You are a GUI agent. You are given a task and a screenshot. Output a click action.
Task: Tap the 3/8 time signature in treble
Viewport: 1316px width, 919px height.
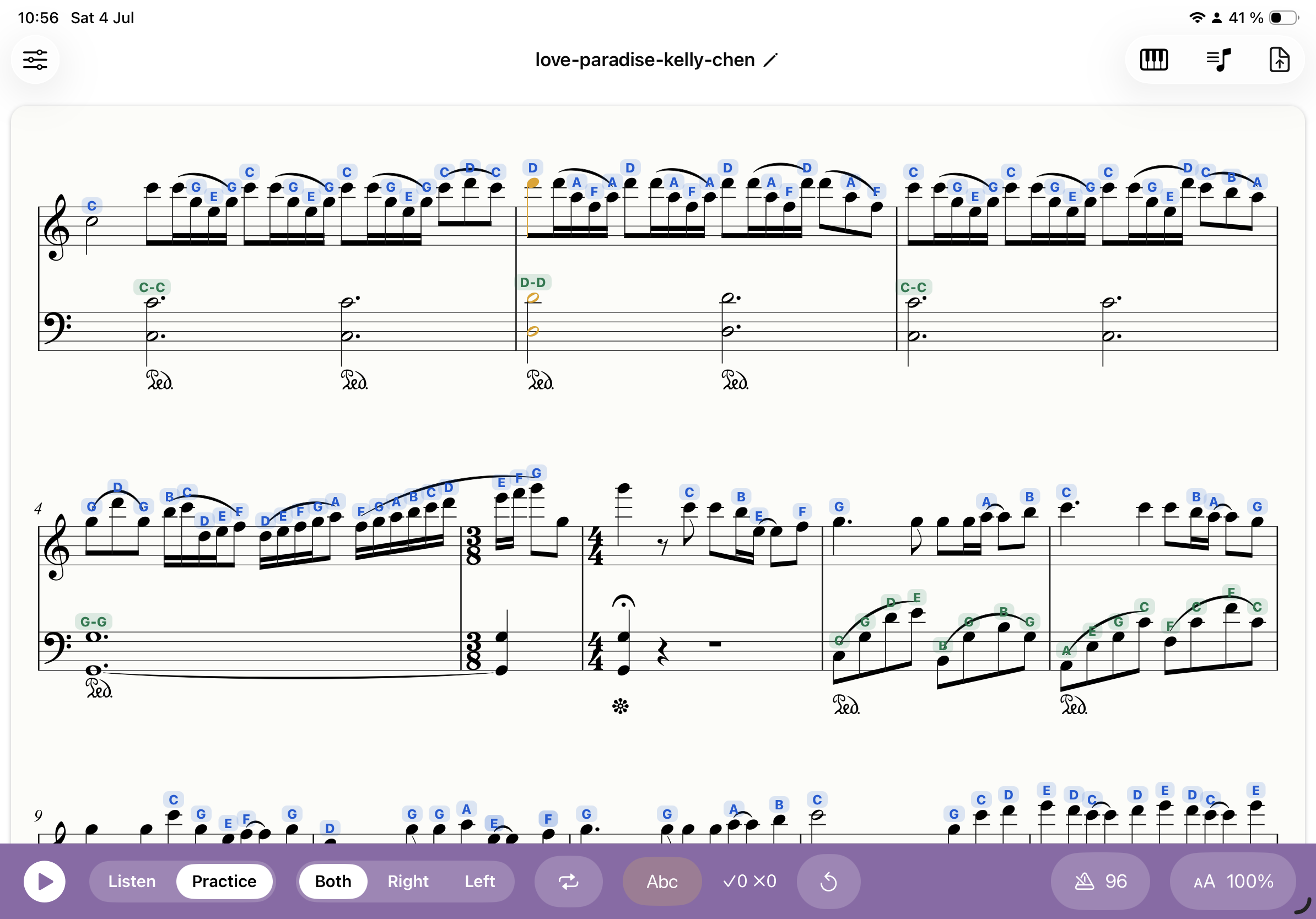point(473,546)
